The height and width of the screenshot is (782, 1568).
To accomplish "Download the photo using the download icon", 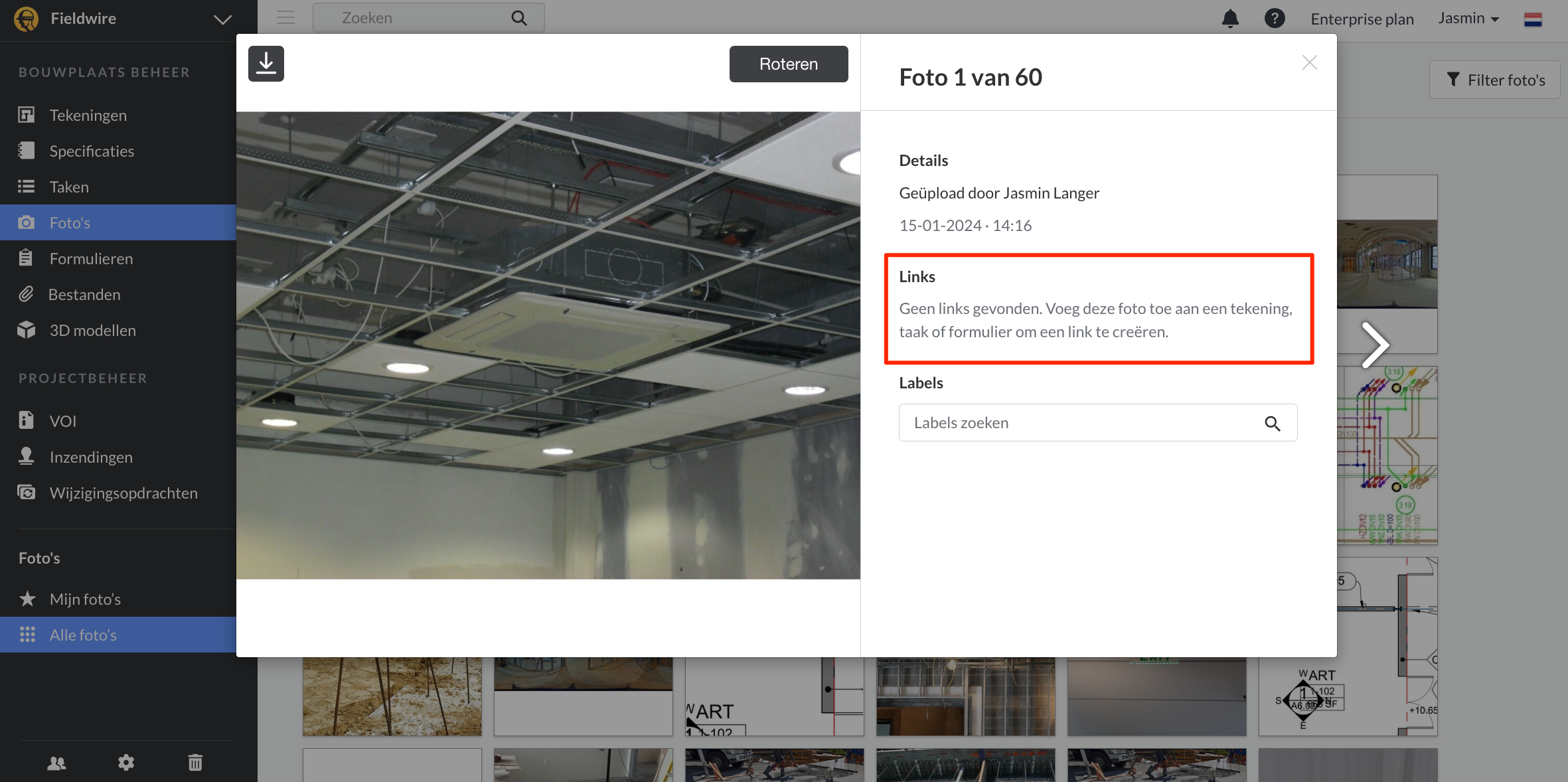I will click(266, 64).
